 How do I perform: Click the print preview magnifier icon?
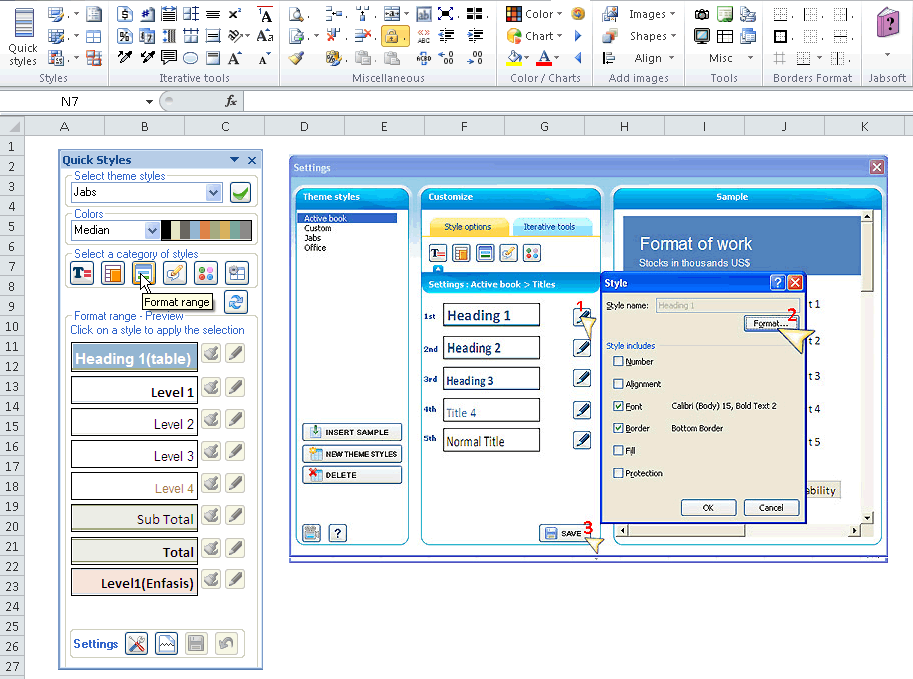click(296, 14)
